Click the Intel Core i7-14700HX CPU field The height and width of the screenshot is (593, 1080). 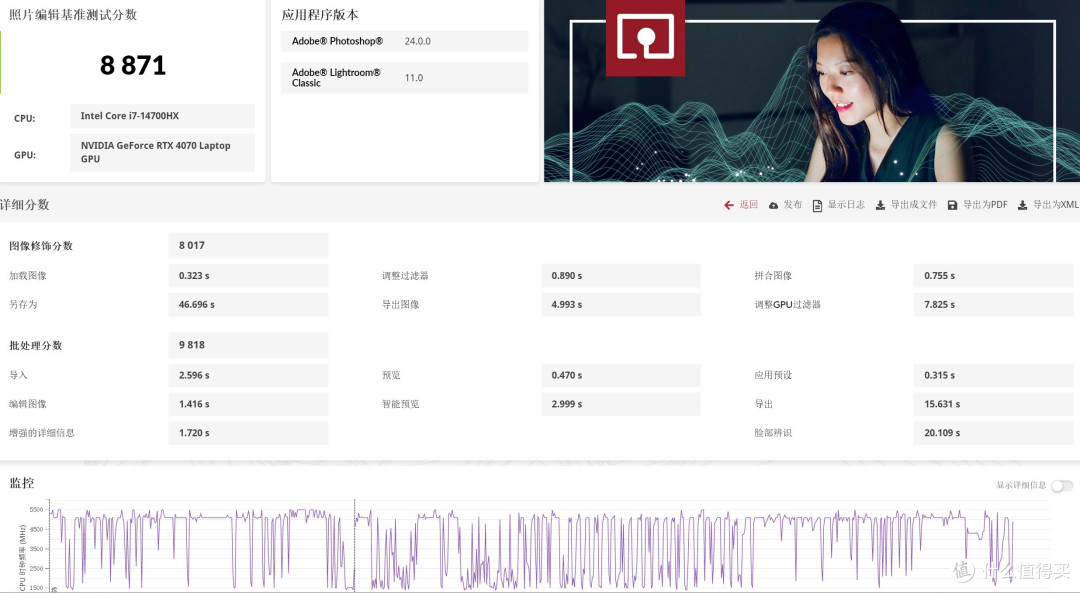coord(163,116)
